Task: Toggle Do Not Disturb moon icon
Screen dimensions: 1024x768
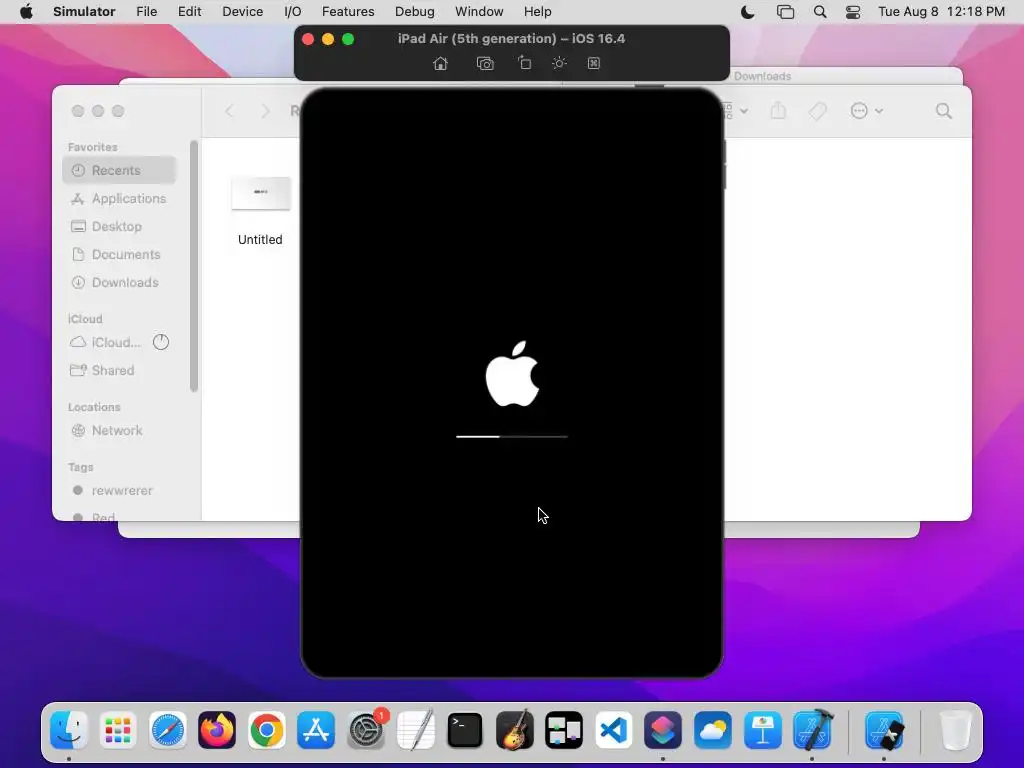Action: (748, 12)
